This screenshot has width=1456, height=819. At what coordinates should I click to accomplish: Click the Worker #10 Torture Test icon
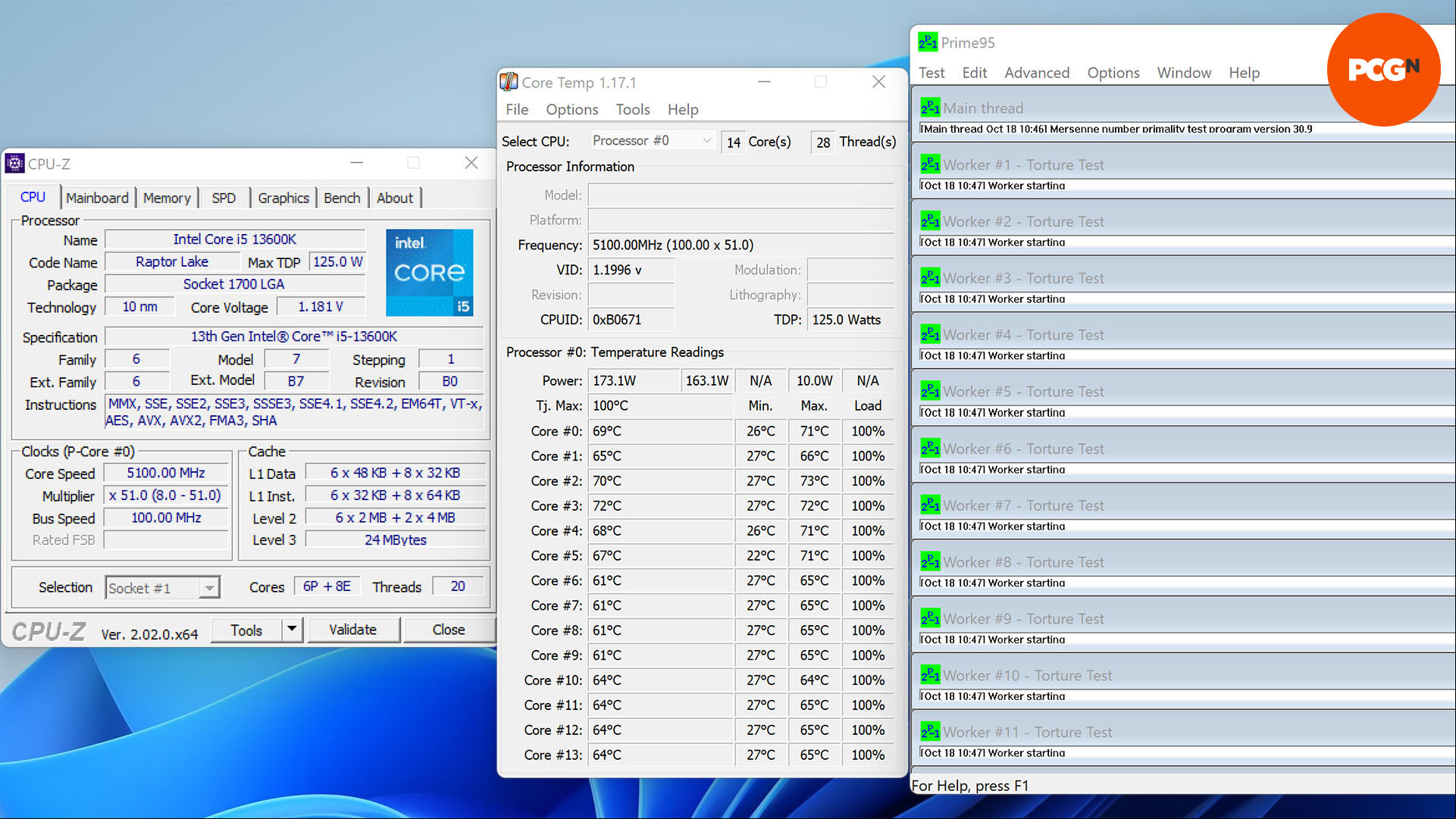pos(930,675)
